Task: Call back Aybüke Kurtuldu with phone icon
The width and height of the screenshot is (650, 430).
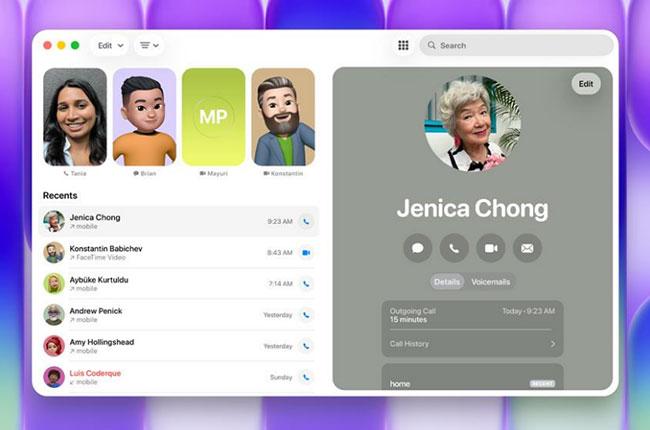Action: 306,284
